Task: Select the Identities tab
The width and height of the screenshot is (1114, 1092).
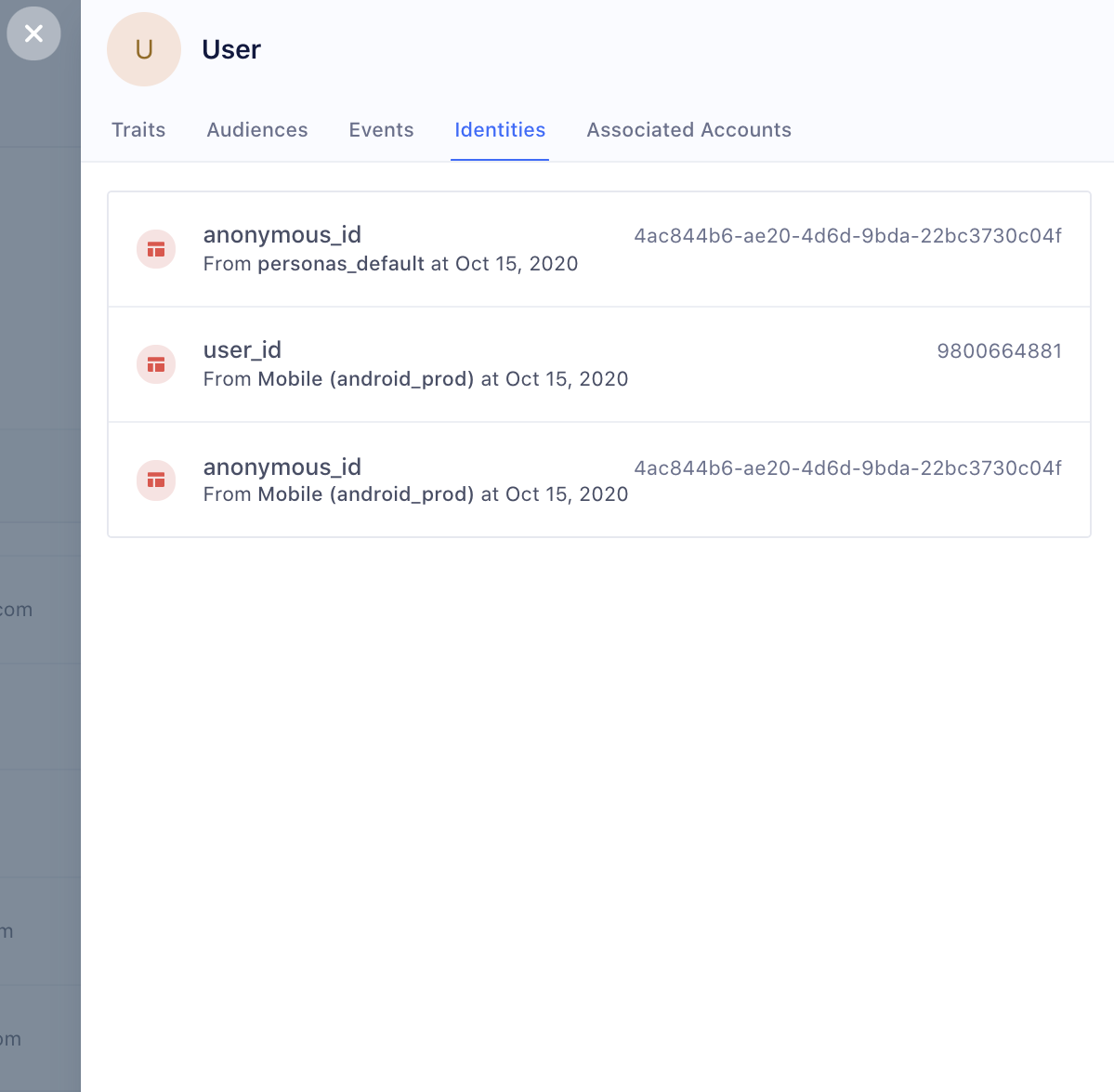Action: [x=500, y=130]
